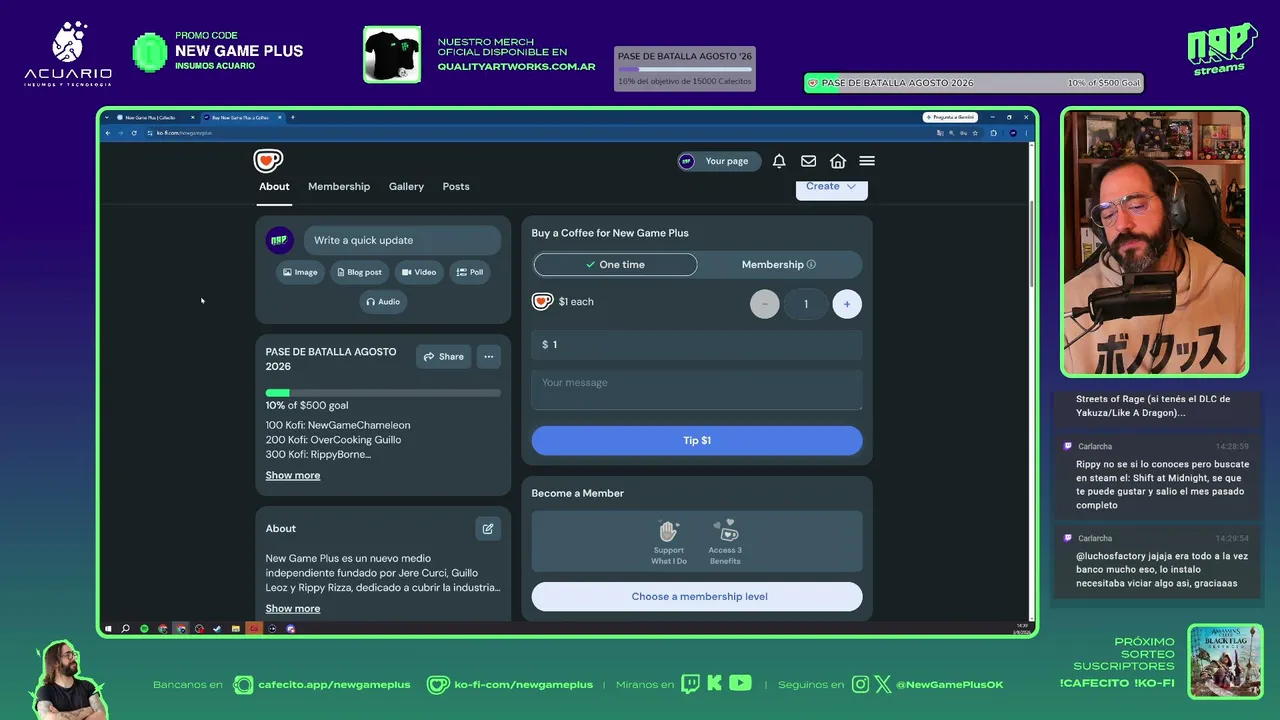Switch to Membership payment option
The height and width of the screenshot is (720, 1280).
779,265
